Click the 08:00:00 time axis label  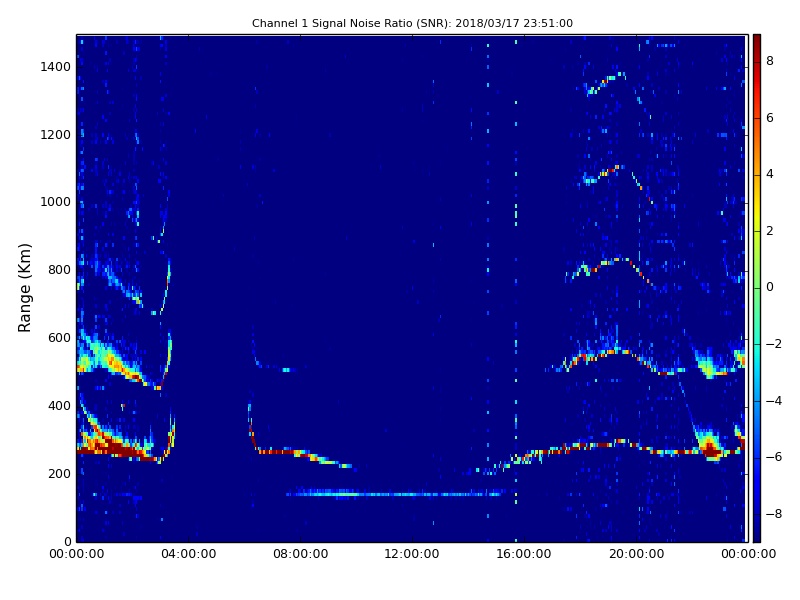tap(301, 554)
